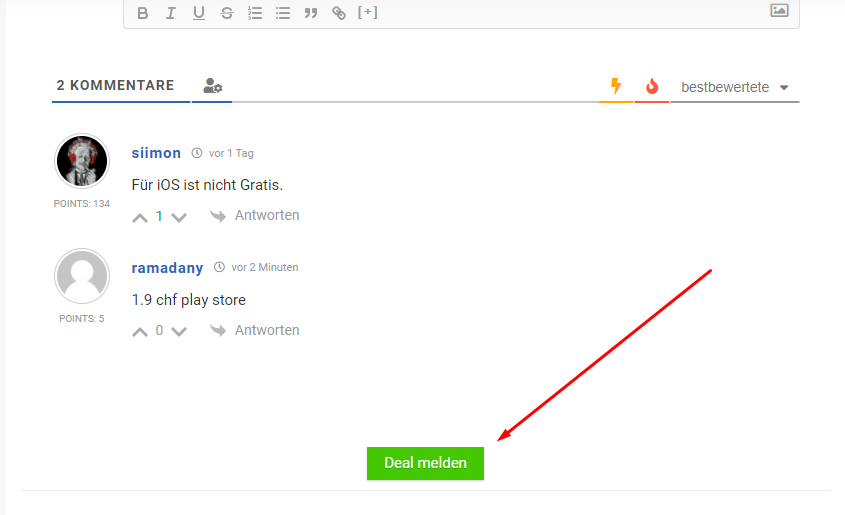Toggle bold formatting in comment editor
This screenshot has height=515, width=845.
tap(142, 13)
